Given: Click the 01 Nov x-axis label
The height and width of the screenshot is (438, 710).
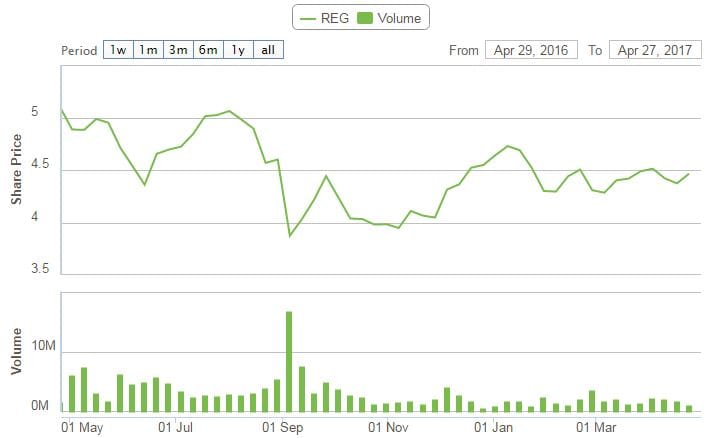Looking at the screenshot, I should pyautogui.click(x=390, y=428).
